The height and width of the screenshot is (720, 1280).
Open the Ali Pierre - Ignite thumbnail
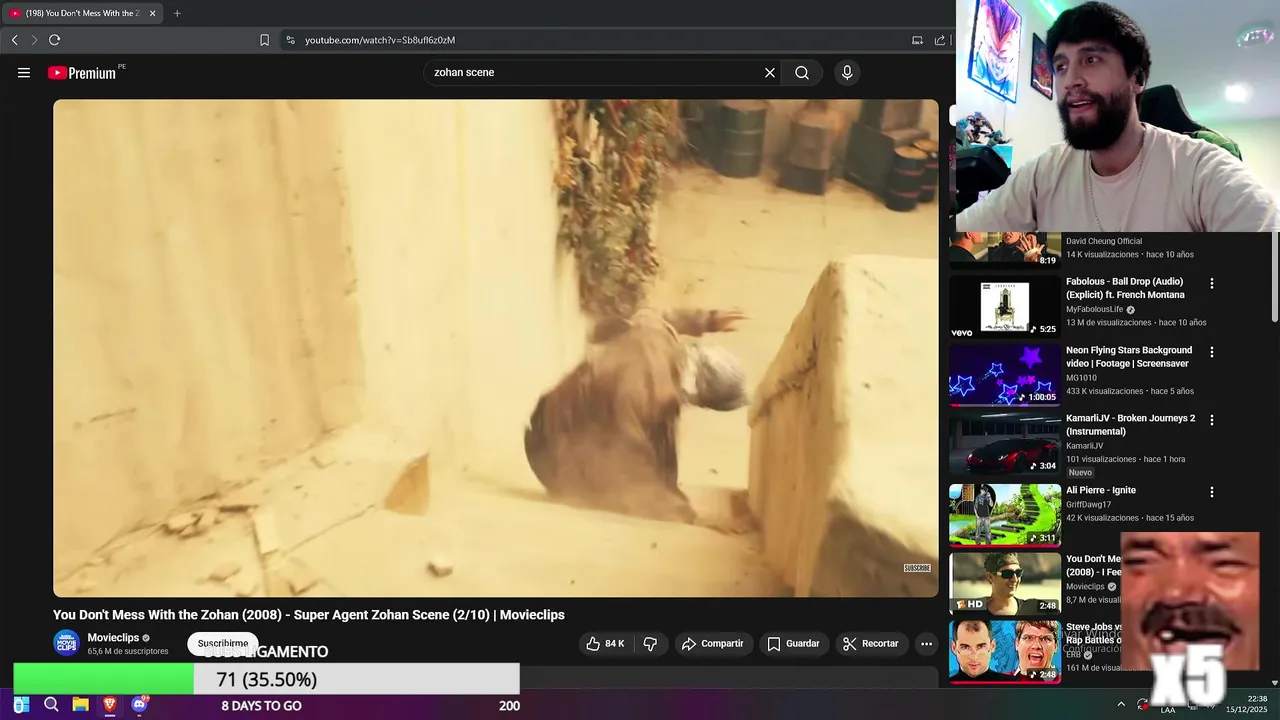click(1005, 516)
